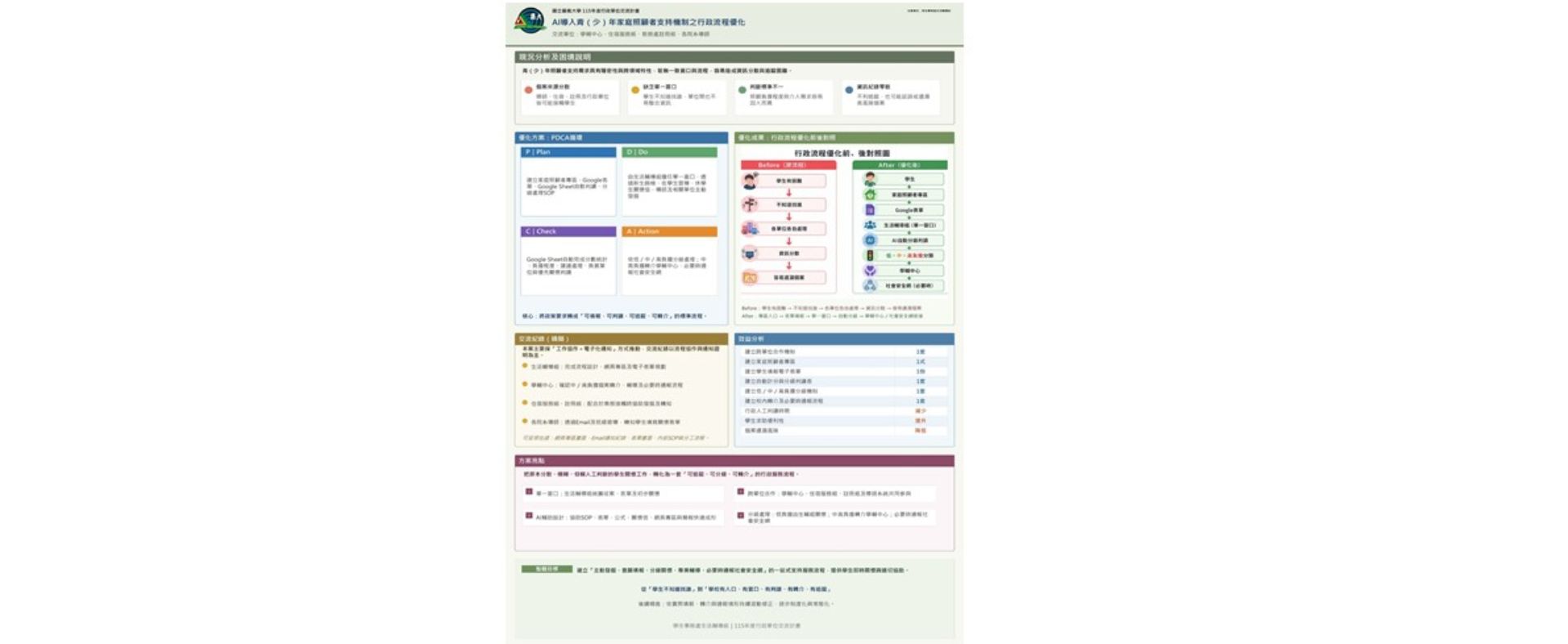1568x644 pixels.
Task: Click the round blue AI icon
Action: click(870, 240)
